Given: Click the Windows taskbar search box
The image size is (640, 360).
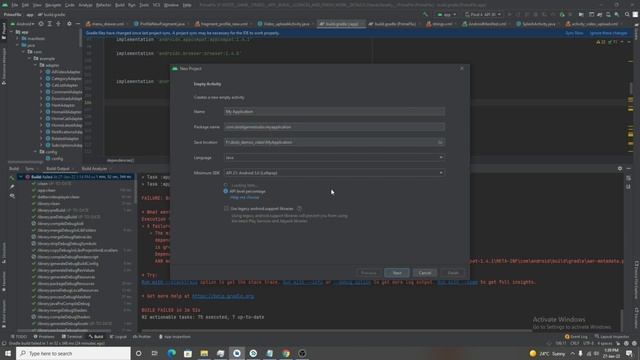Looking at the screenshot, I should (73, 353).
